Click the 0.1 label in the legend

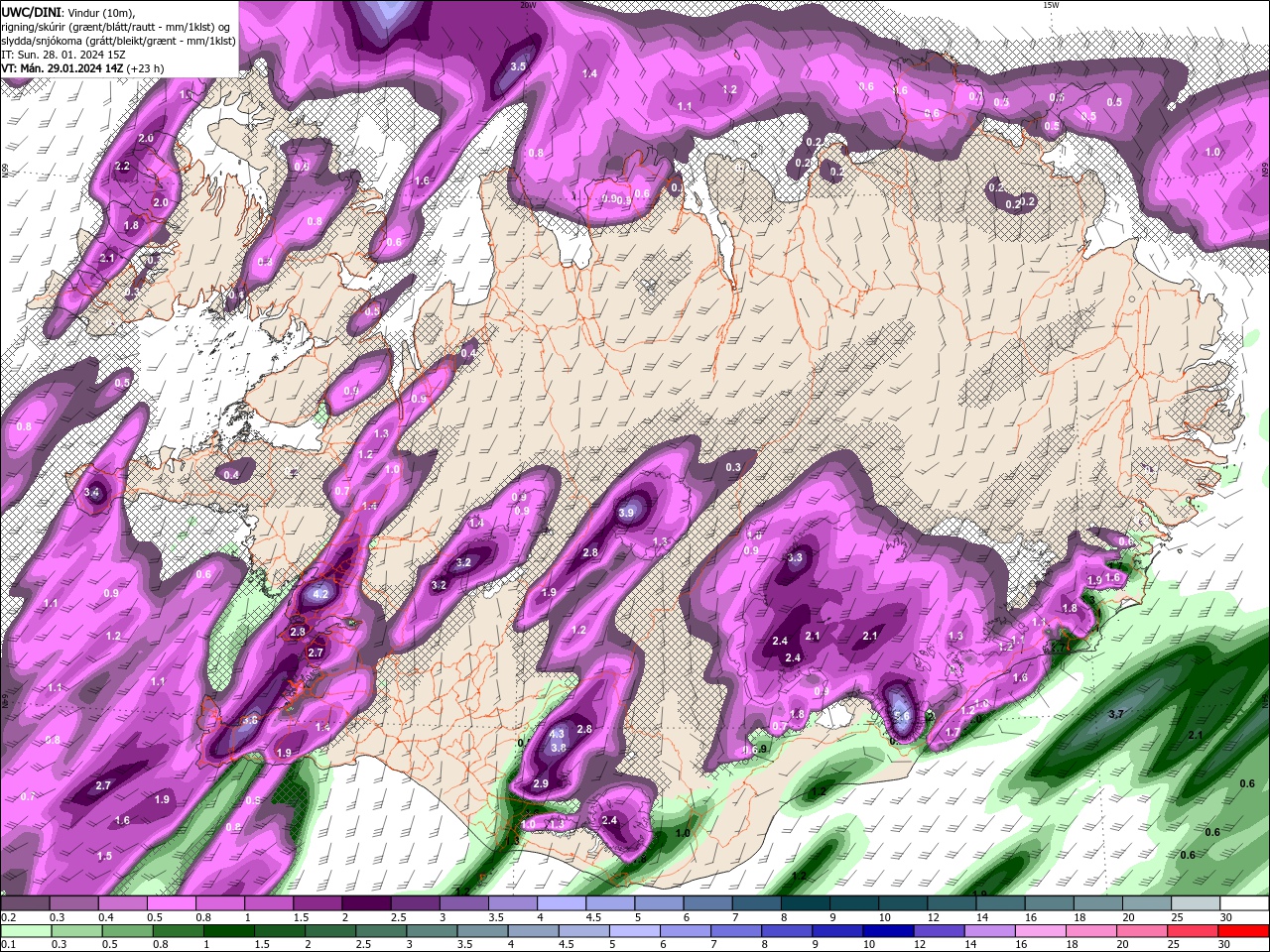[8, 945]
